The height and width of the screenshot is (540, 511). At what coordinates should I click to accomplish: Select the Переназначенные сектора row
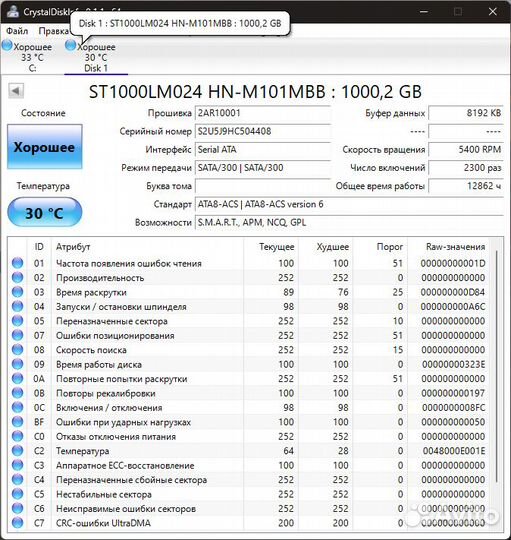point(249,321)
